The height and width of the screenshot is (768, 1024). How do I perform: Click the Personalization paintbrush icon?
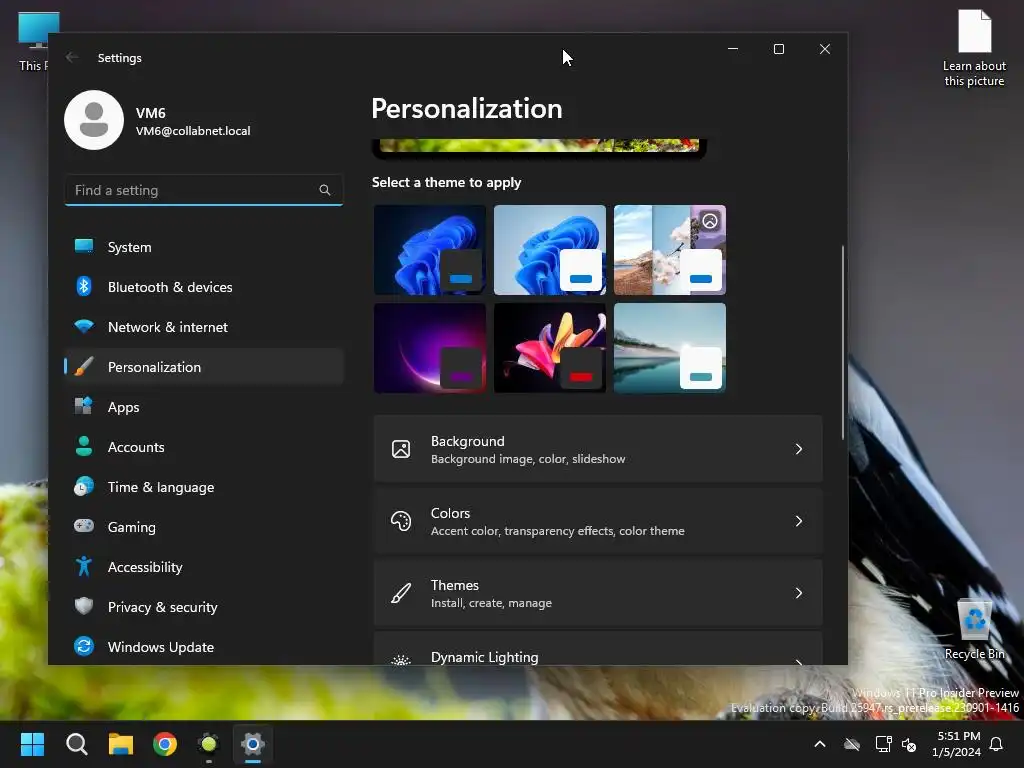click(84, 366)
